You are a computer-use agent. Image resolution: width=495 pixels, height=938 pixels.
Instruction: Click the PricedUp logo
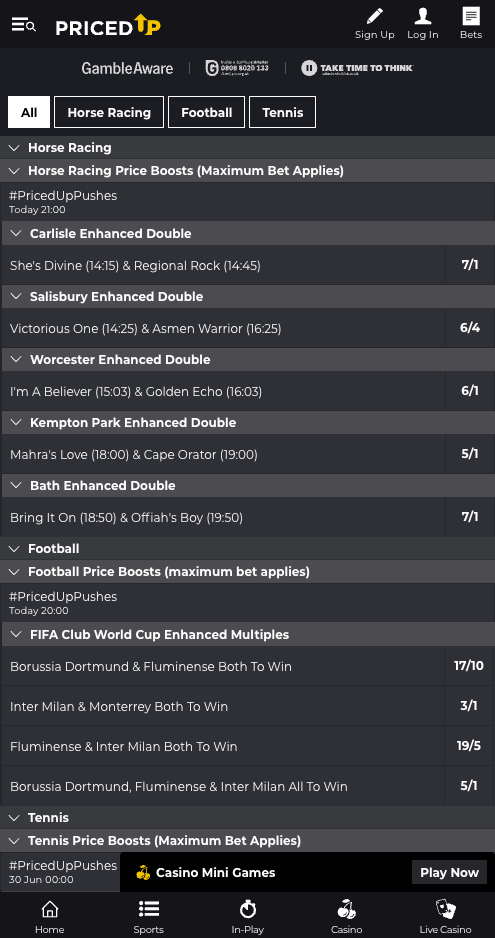(x=108, y=25)
